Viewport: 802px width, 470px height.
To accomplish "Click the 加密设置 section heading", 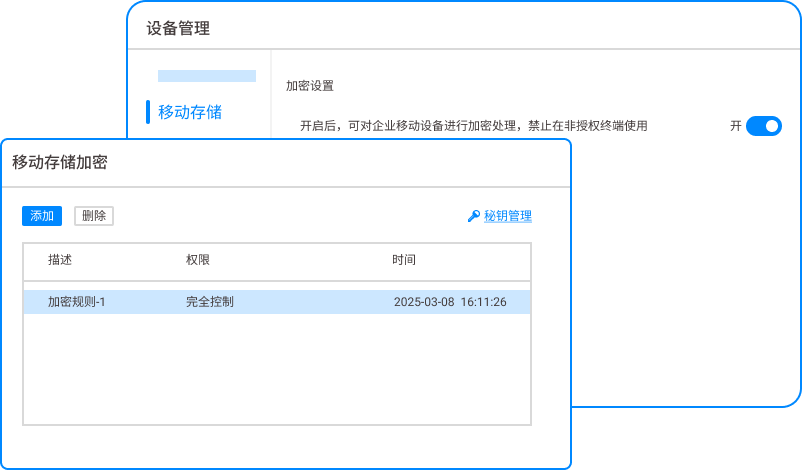I will coord(310,86).
